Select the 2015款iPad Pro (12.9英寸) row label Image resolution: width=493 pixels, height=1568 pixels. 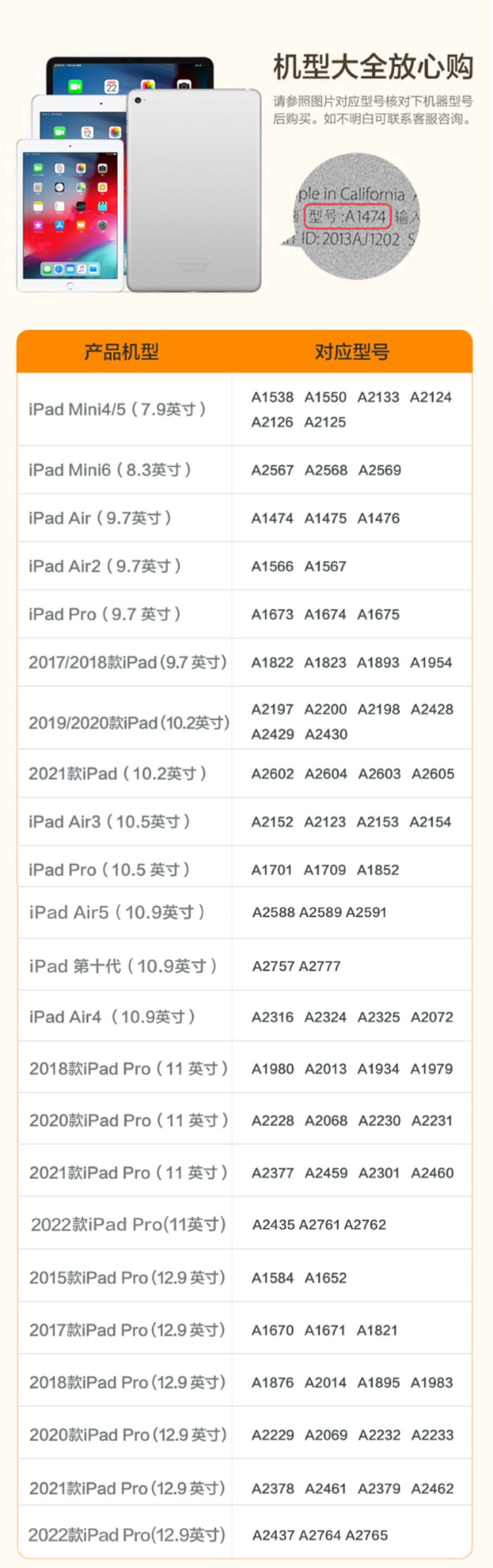(127, 1278)
